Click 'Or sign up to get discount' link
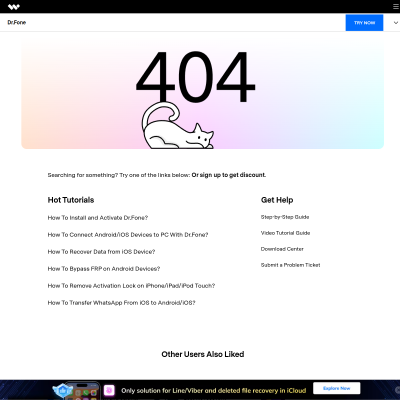 [x=229, y=175]
